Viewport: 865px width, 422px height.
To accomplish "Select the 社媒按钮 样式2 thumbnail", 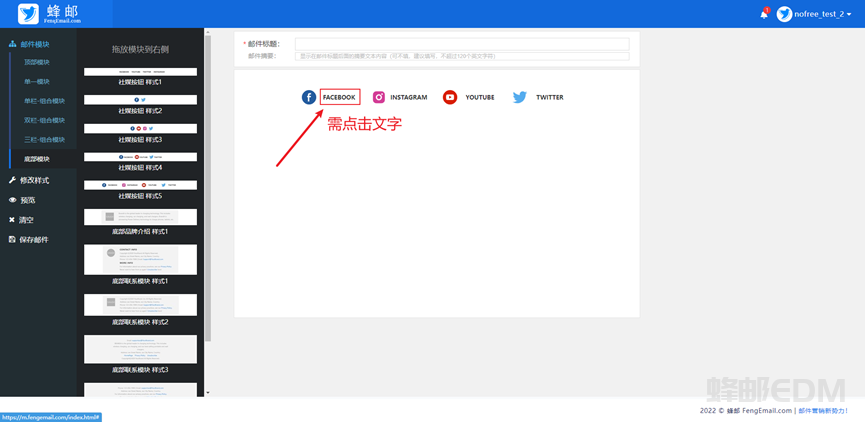I will click(140, 100).
